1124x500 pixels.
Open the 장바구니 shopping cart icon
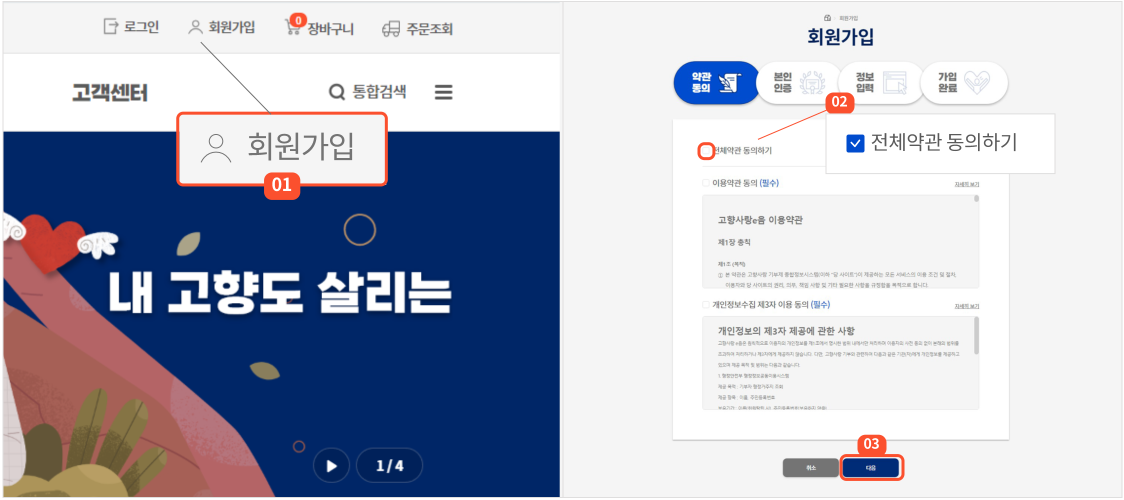coord(292,28)
